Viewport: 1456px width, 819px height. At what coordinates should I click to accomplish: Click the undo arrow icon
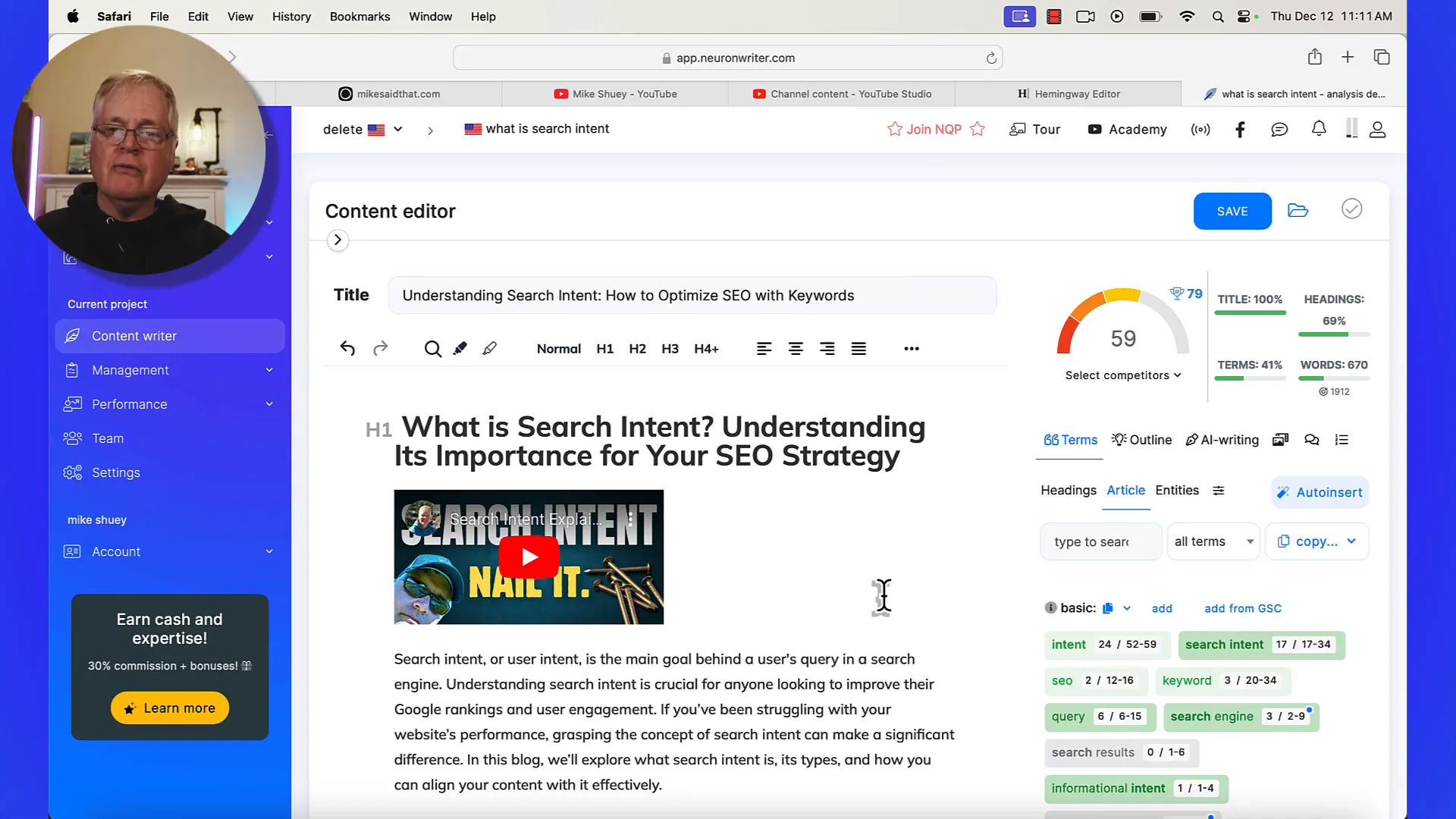click(x=347, y=348)
